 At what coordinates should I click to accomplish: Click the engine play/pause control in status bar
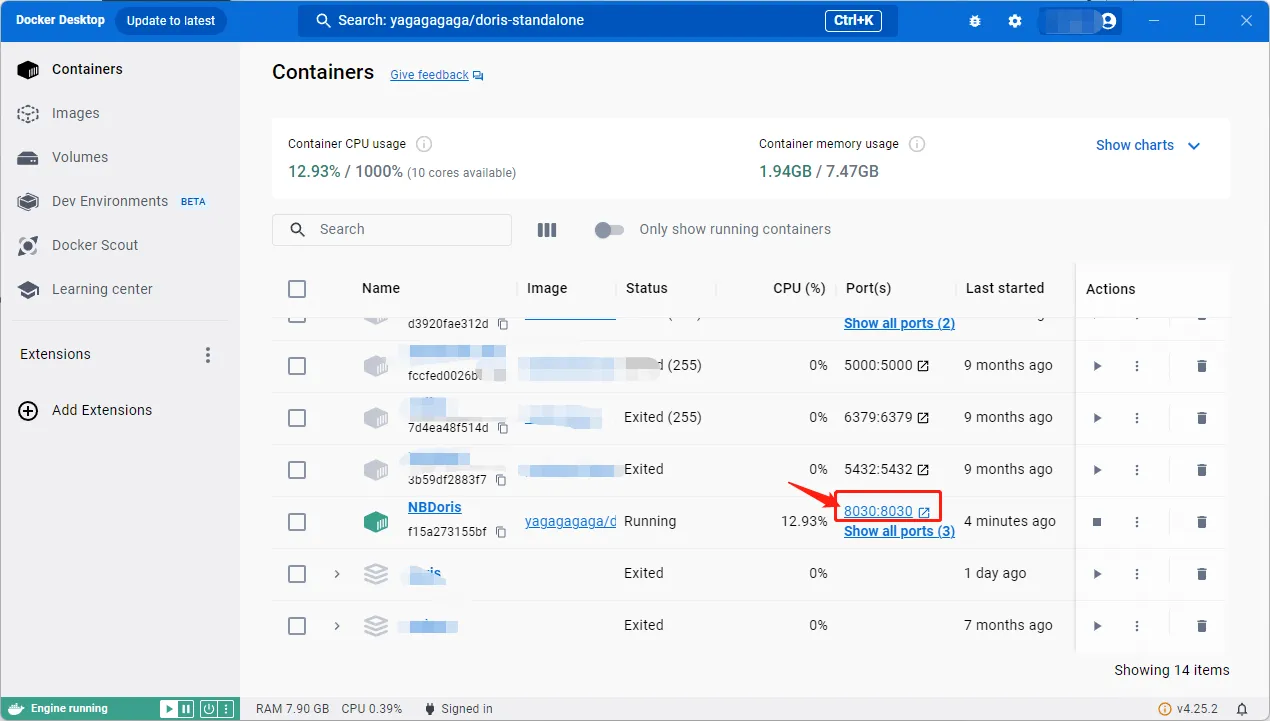[x=177, y=709]
